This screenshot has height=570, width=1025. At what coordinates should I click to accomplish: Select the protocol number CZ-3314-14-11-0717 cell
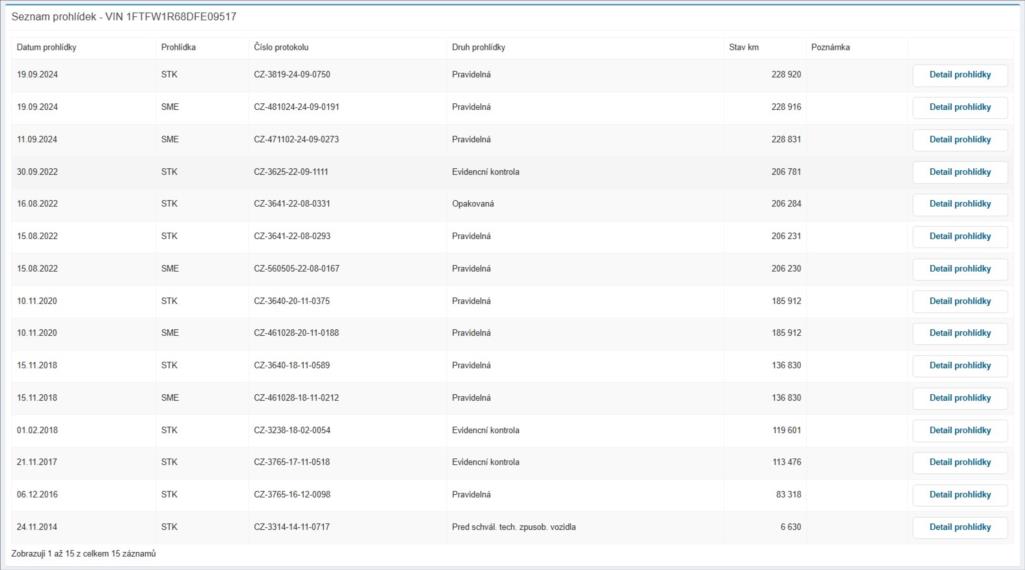pyautogui.click(x=292, y=527)
